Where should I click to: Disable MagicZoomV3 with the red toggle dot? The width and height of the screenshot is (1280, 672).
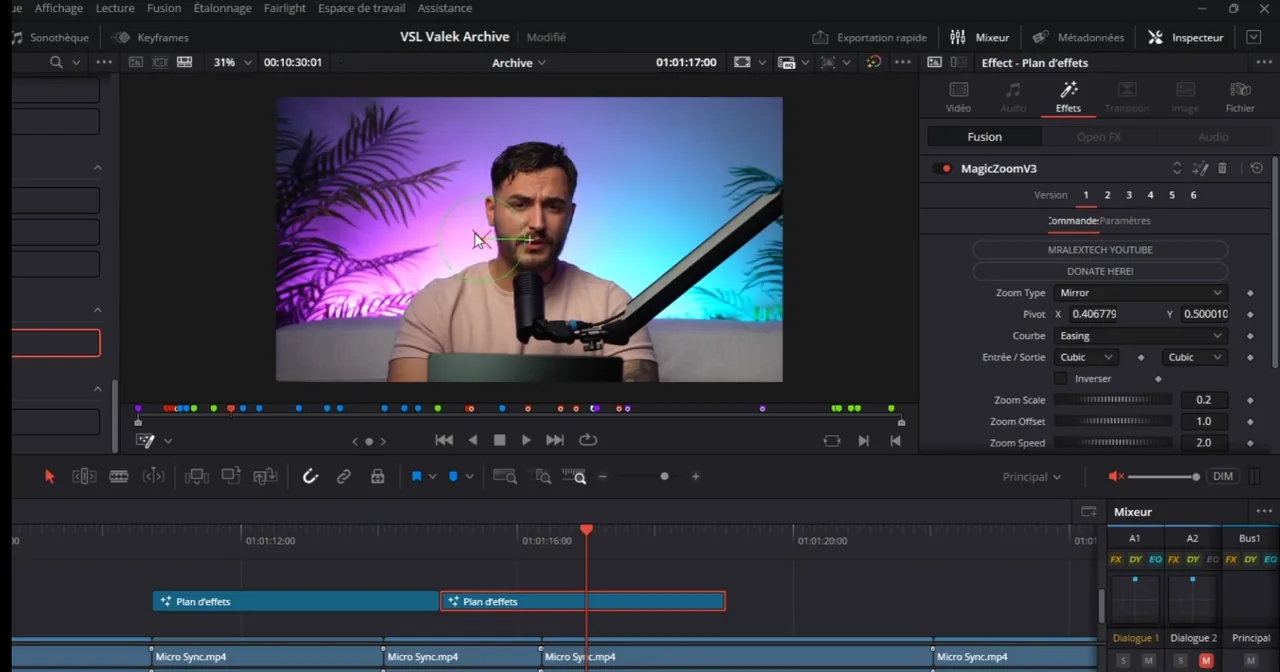click(946, 169)
